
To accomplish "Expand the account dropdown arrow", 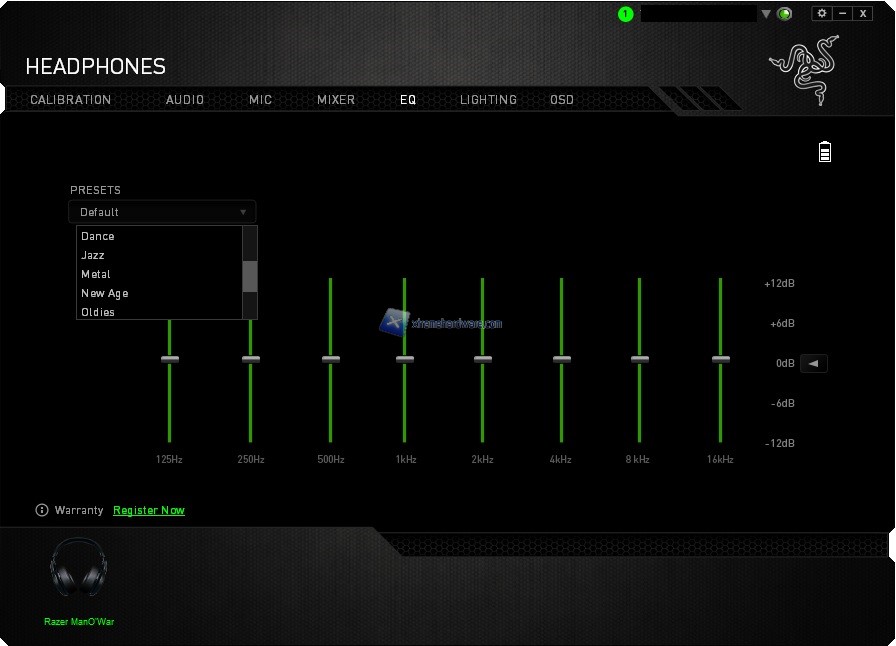I will [766, 14].
